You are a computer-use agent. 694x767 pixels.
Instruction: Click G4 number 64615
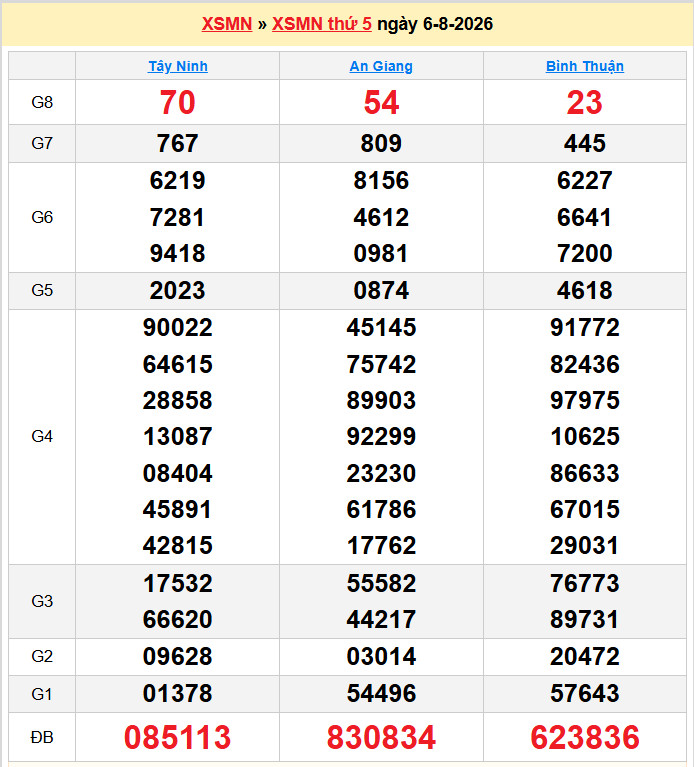178,364
